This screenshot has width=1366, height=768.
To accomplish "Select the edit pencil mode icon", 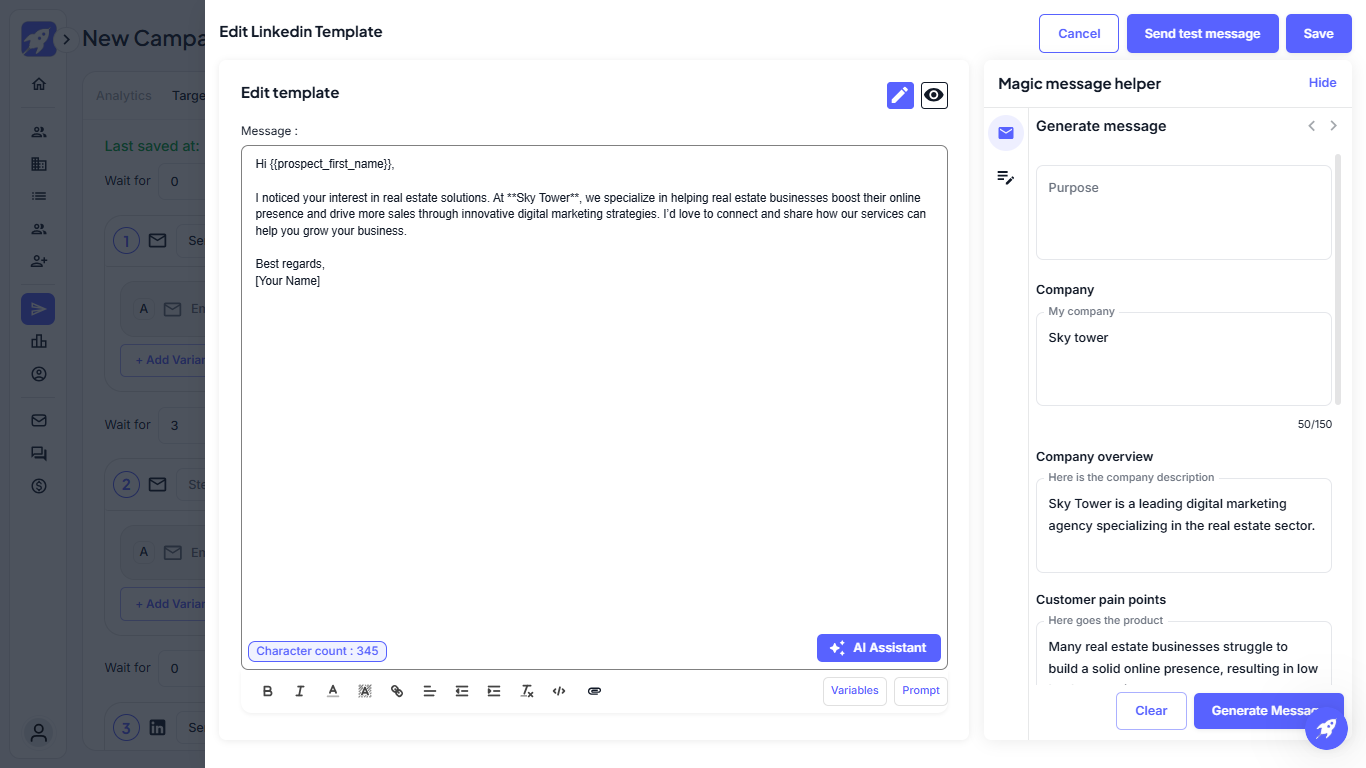I will click(900, 95).
